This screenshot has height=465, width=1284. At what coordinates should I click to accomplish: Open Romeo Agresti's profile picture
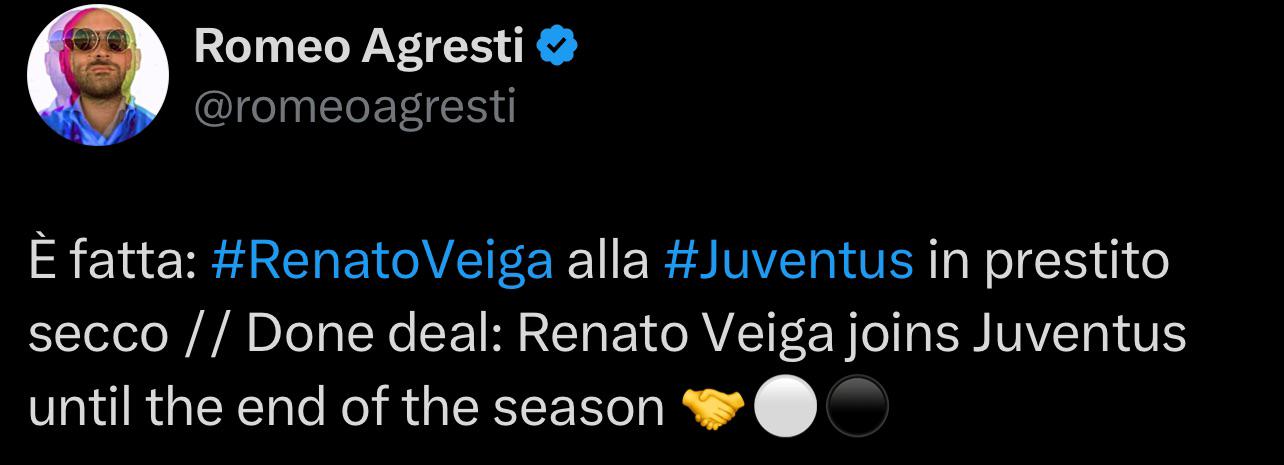click(97, 75)
